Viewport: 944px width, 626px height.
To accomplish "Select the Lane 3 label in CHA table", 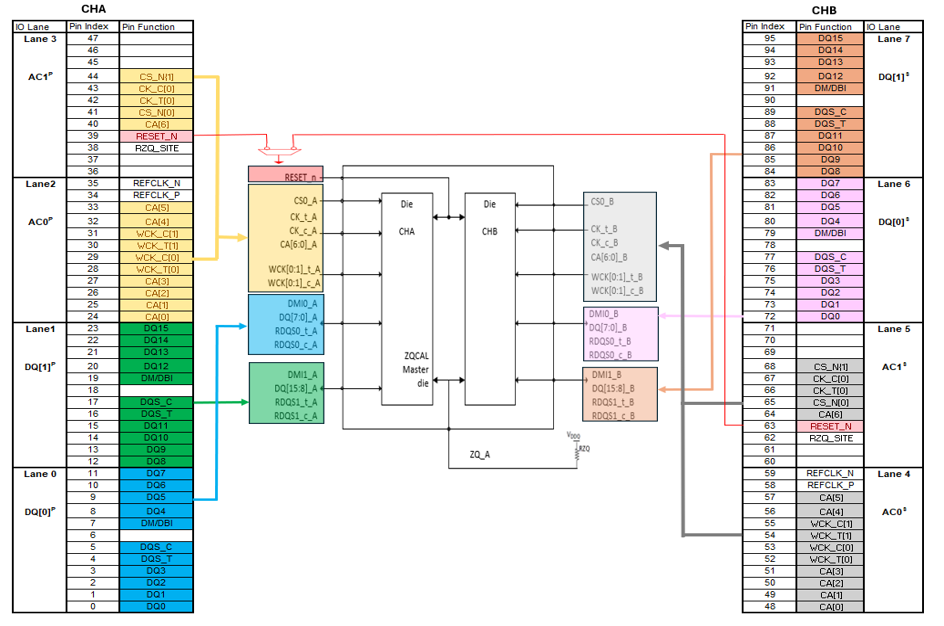I will coord(40,39).
